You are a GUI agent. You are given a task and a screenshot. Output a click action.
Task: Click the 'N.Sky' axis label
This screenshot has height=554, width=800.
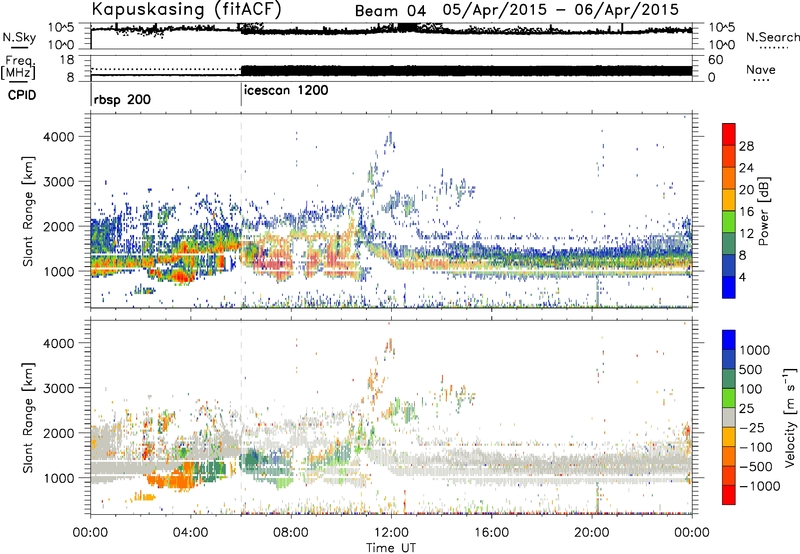coord(19,37)
